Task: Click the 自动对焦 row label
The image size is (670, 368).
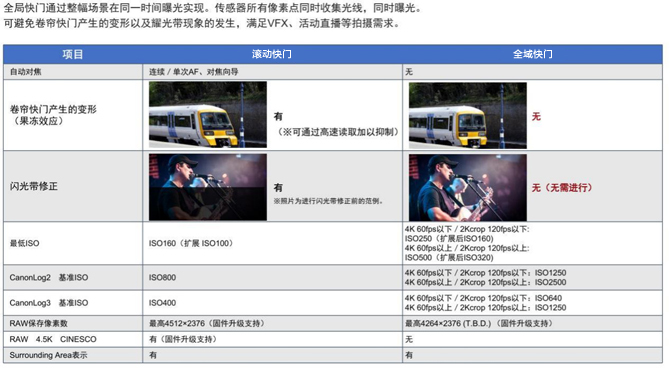Action: tap(26, 72)
